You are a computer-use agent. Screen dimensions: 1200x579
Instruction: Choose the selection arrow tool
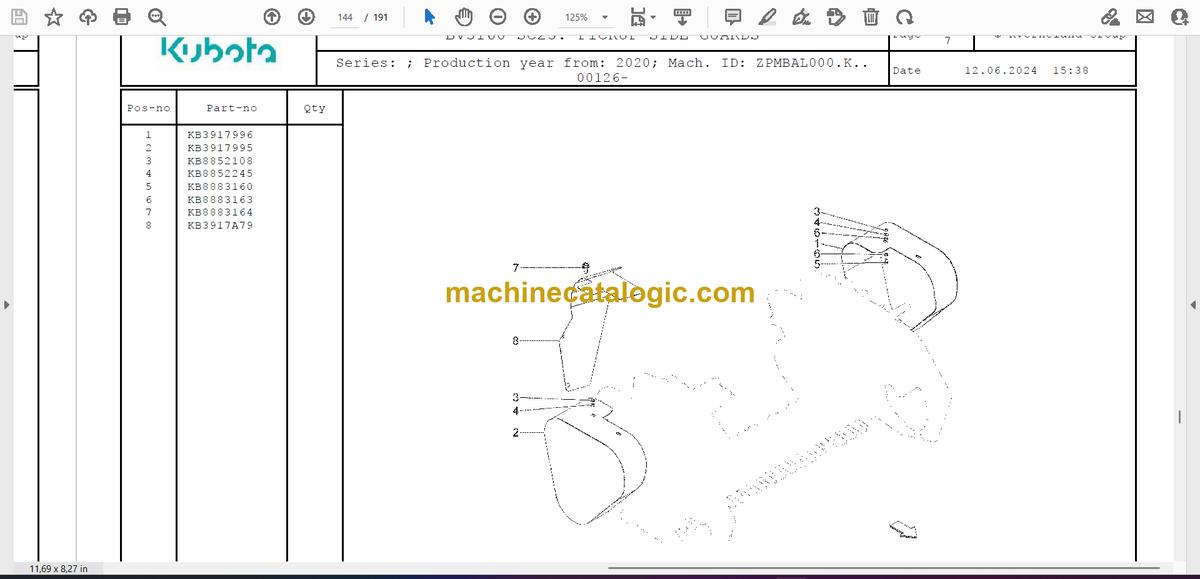click(429, 17)
